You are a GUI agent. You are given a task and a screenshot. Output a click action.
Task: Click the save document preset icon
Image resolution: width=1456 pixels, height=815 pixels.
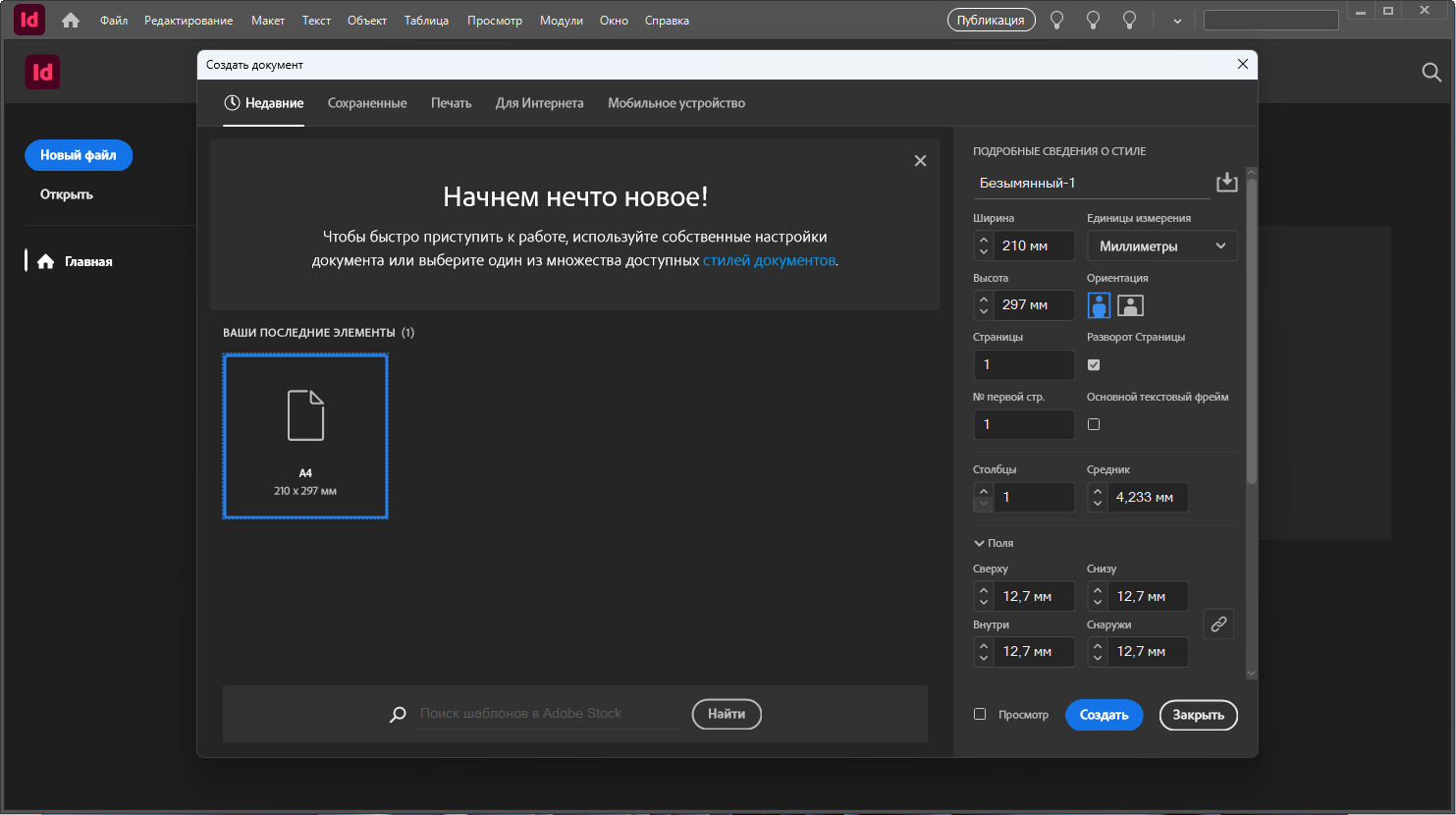tap(1226, 183)
